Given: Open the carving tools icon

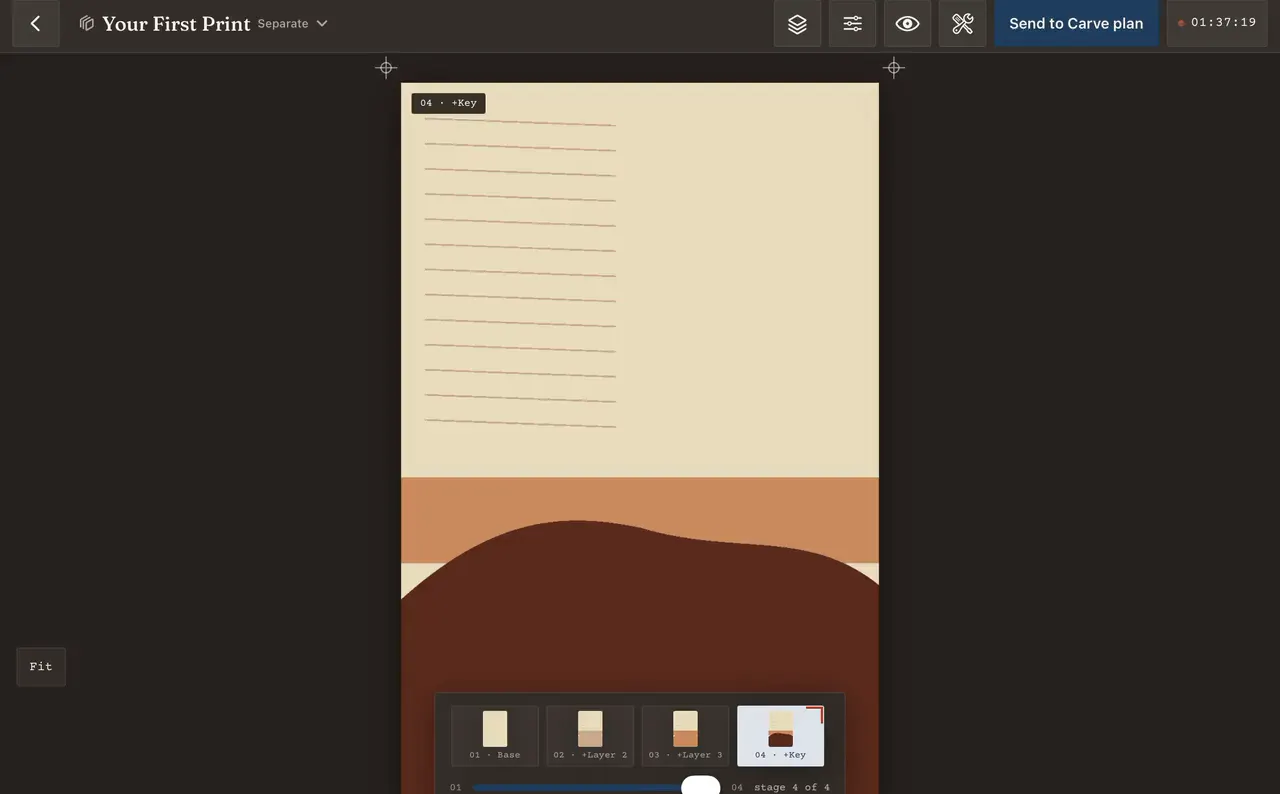Looking at the screenshot, I should (962, 23).
